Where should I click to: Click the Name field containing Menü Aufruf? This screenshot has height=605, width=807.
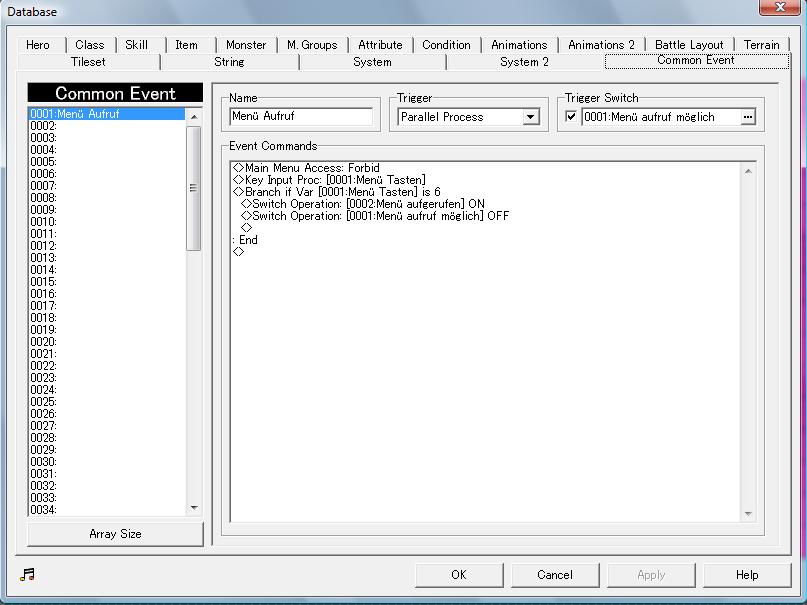(x=301, y=116)
